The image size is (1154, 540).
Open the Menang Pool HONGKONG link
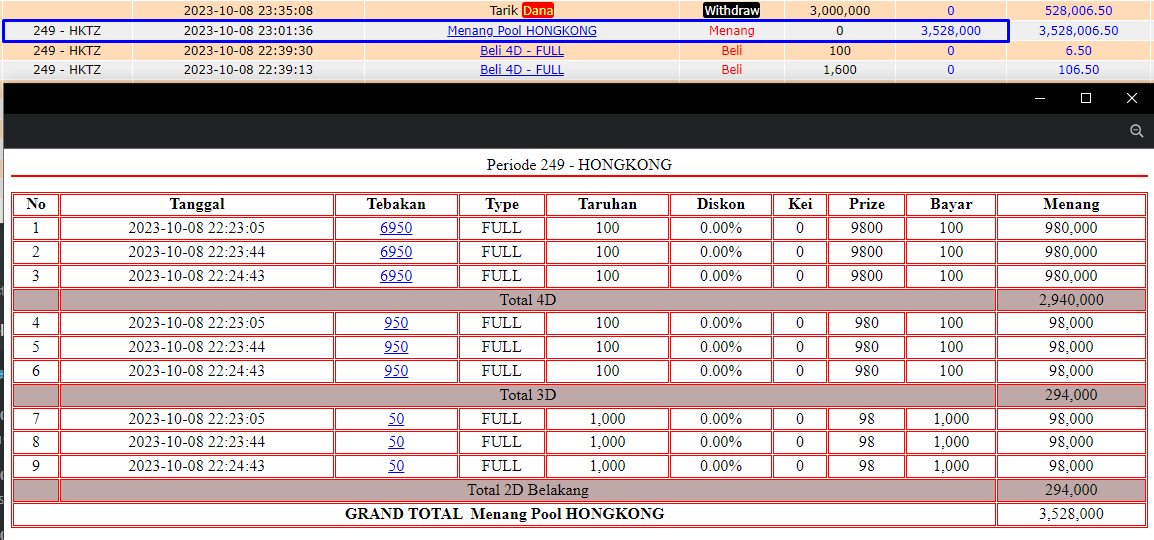(x=522, y=31)
